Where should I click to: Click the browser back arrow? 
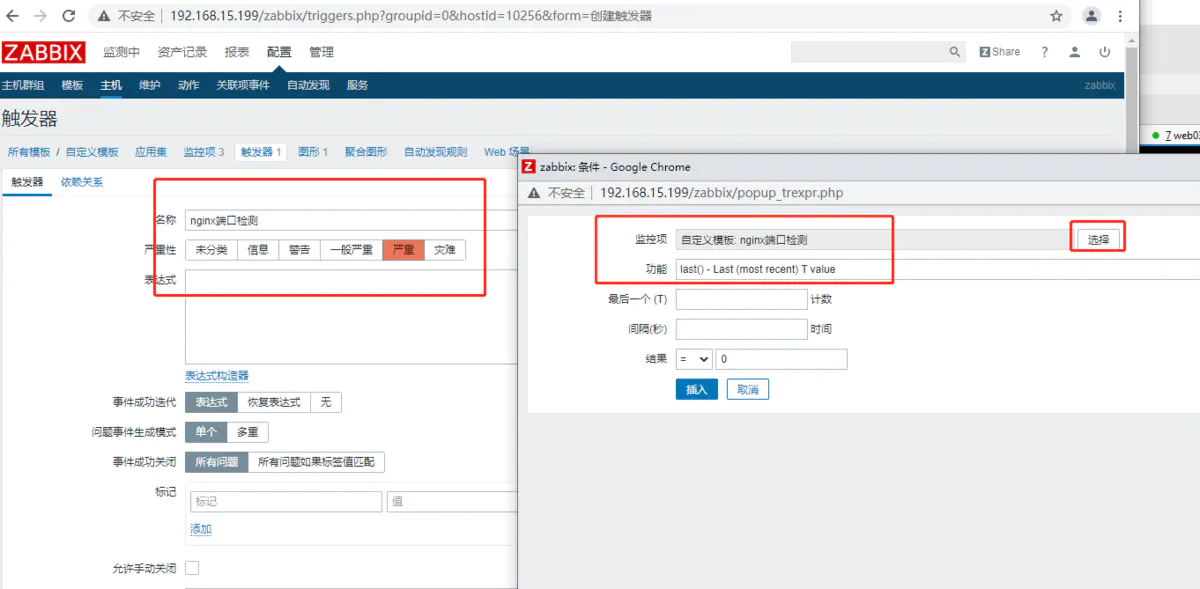point(13,16)
